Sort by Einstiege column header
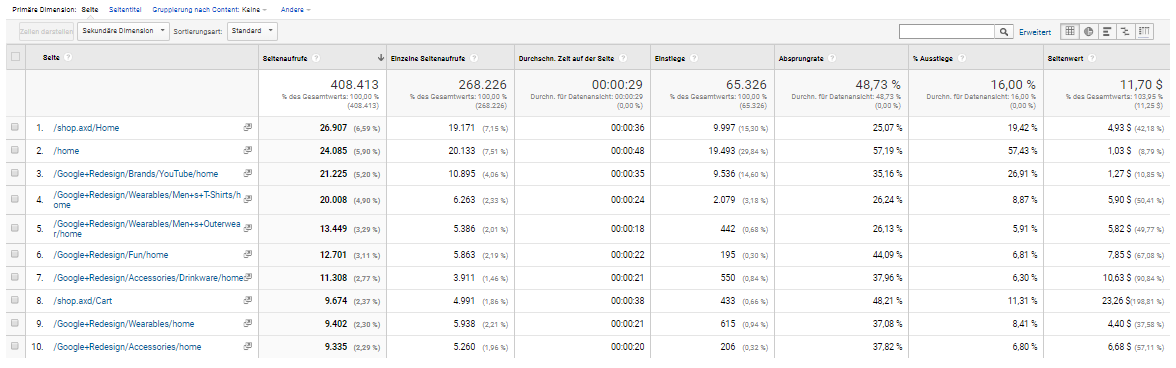 point(670,58)
